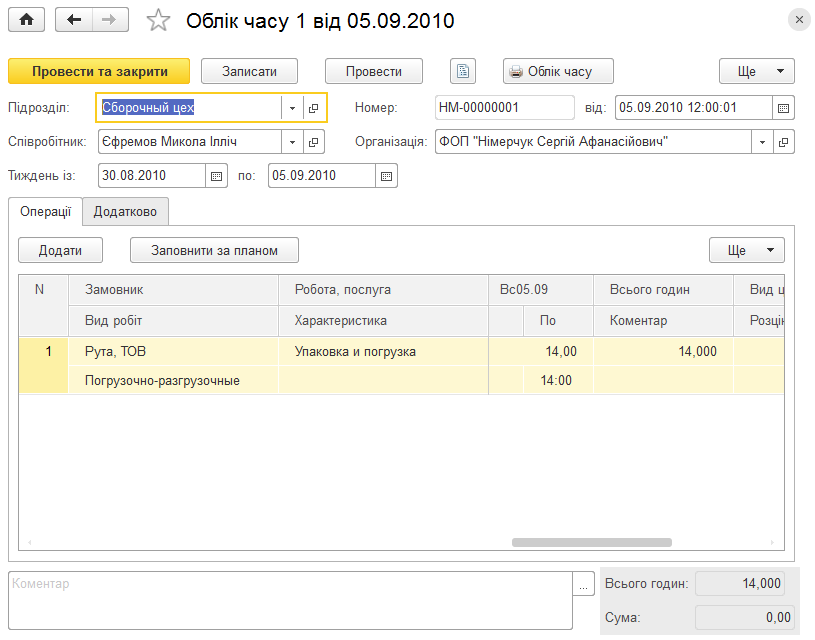Open Підрозділ field's linked item icon

[313, 108]
